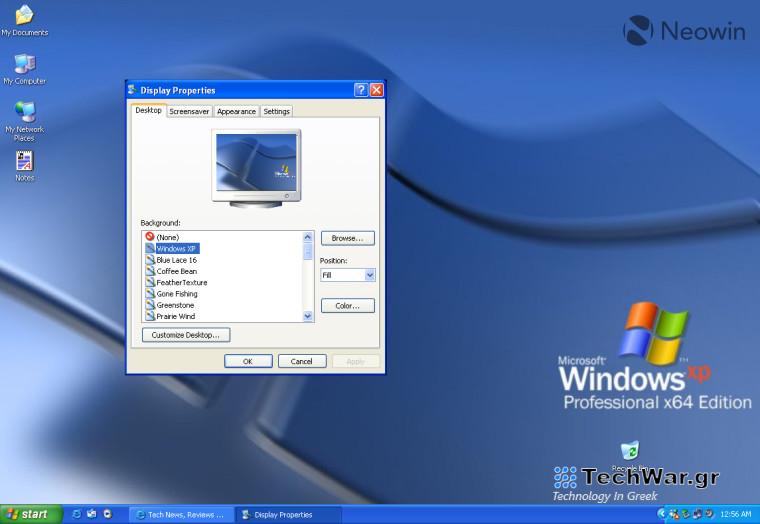Open the My Documents desktop icon
The image size is (760, 524).
tap(24, 16)
